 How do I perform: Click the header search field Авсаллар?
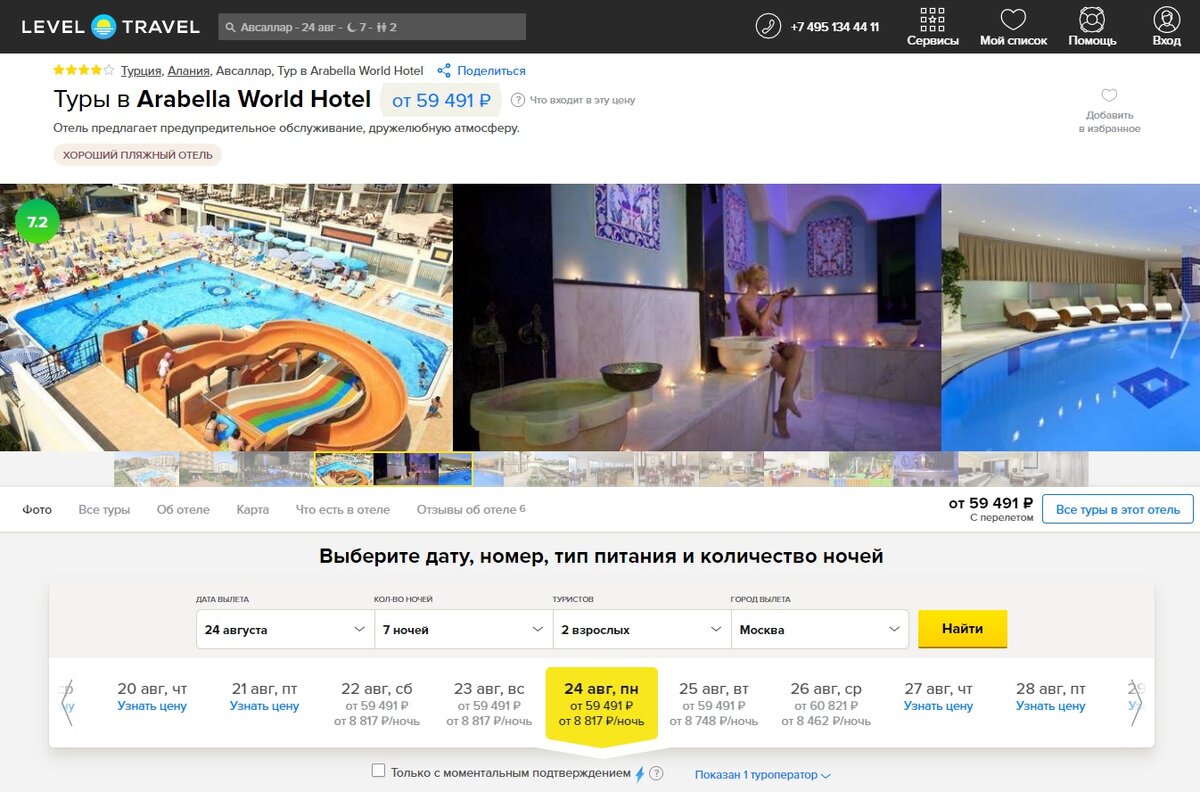tap(372, 27)
